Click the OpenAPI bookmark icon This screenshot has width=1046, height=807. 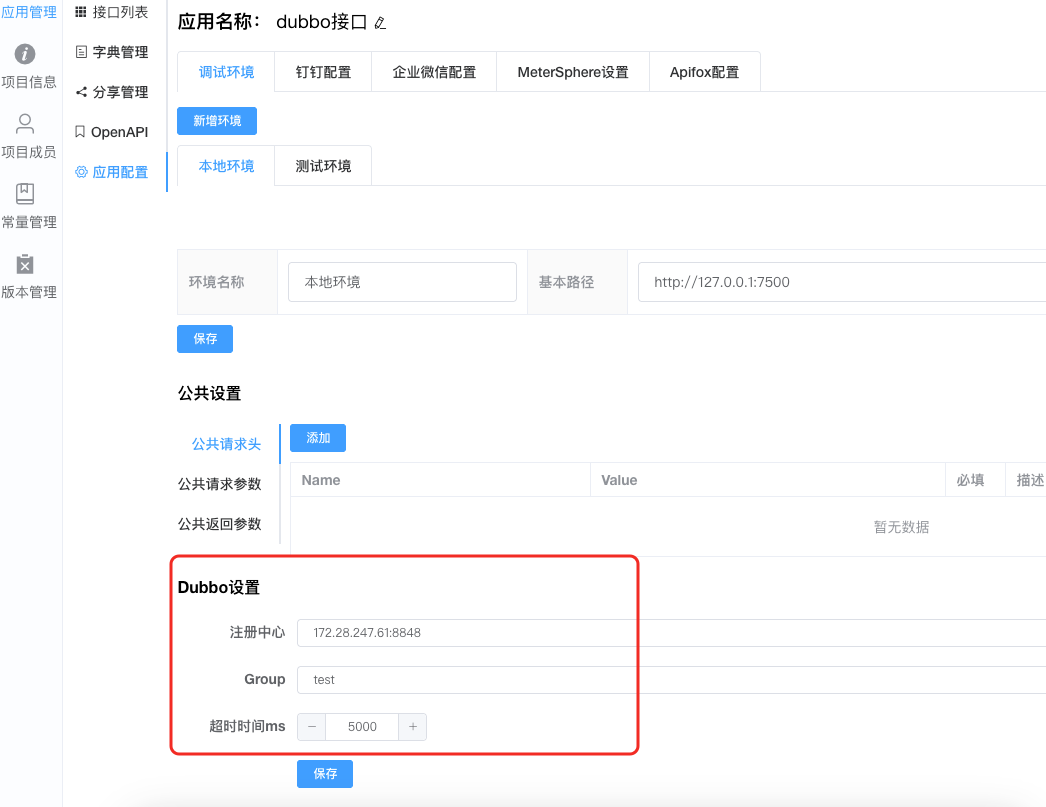coord(80,132)
